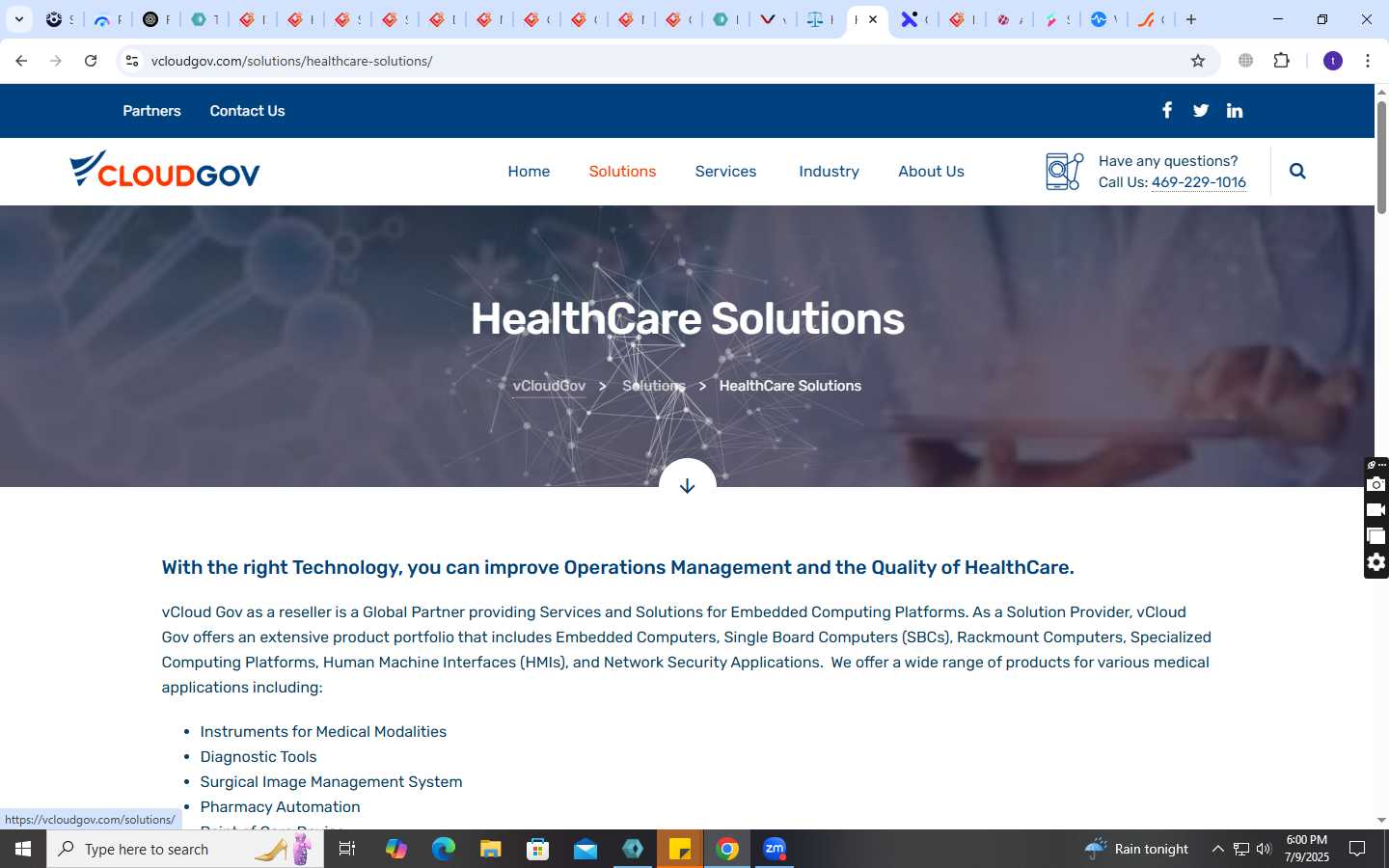
Task: Open the Windows Start menu
Action: tap(23, 849)
